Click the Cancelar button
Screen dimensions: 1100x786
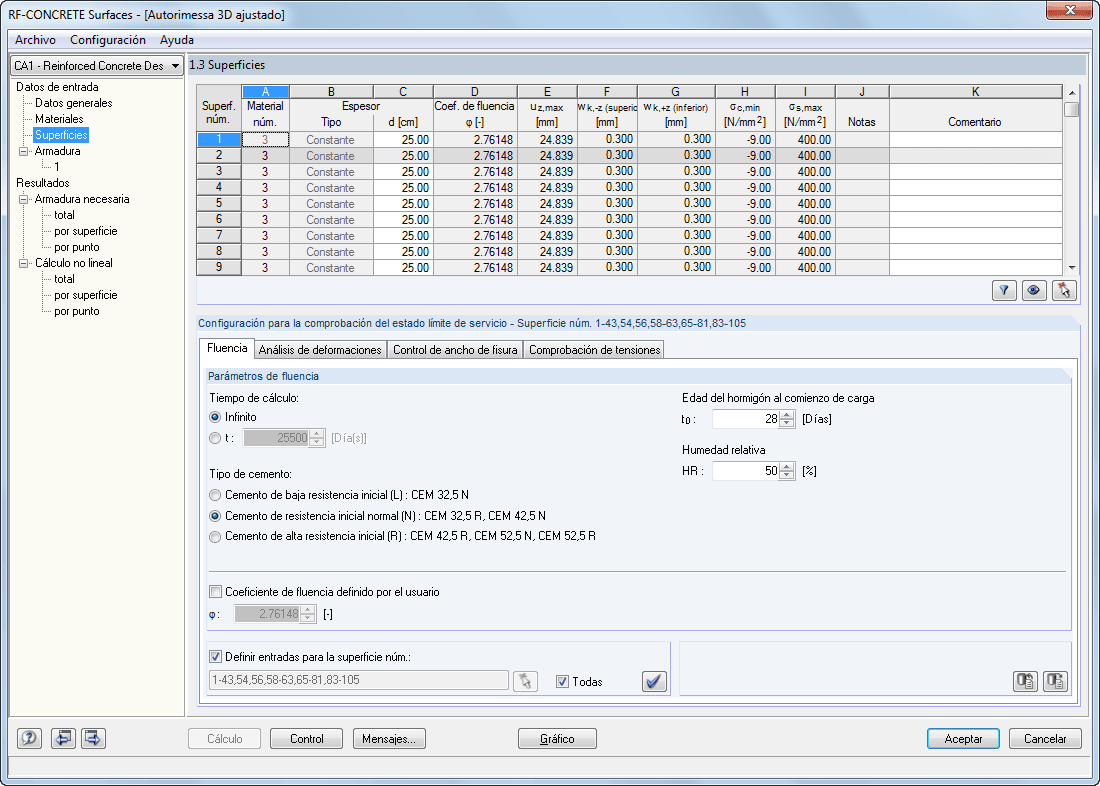pos(1045,739)
